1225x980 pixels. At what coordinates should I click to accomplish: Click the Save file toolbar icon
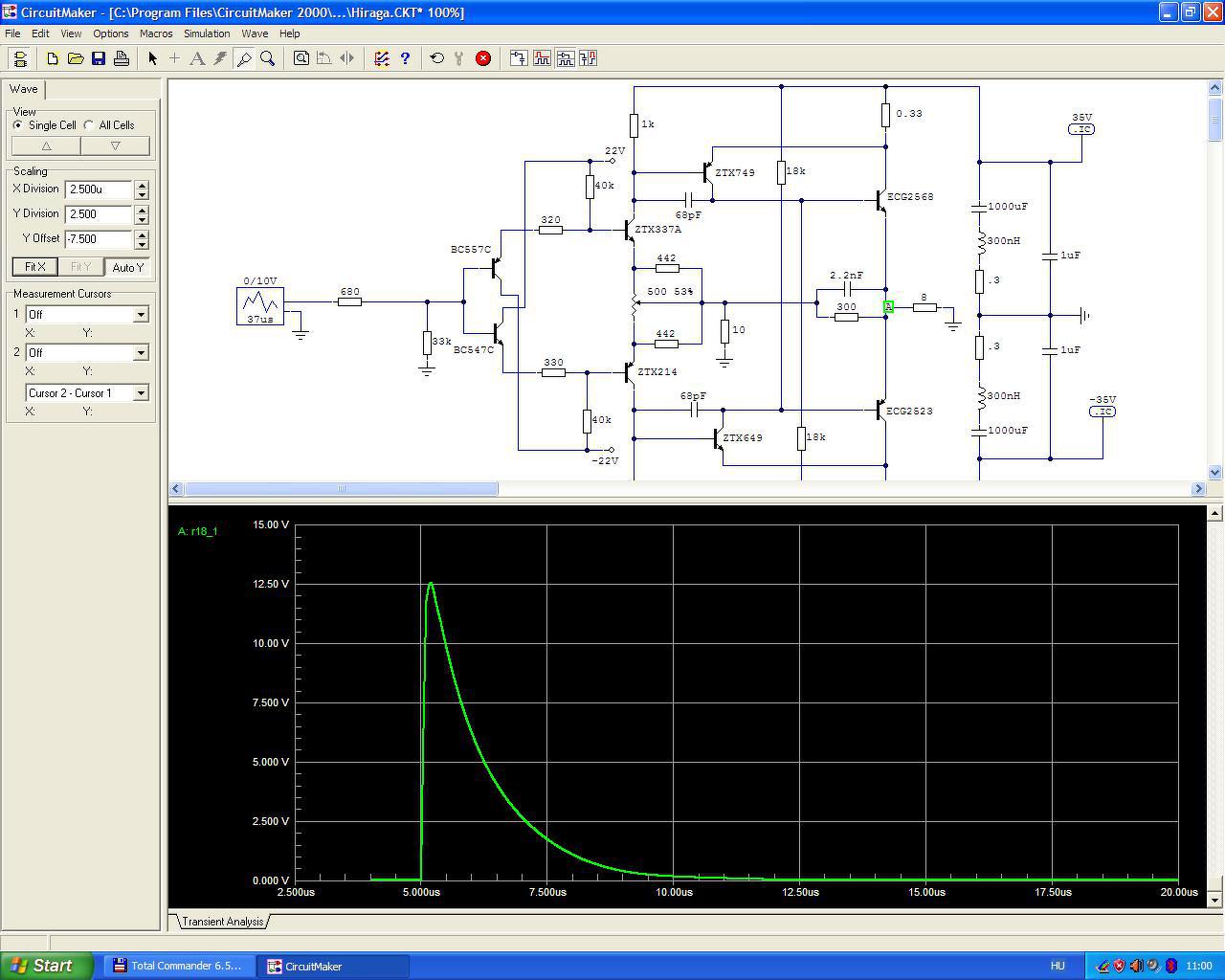(99, 58)
